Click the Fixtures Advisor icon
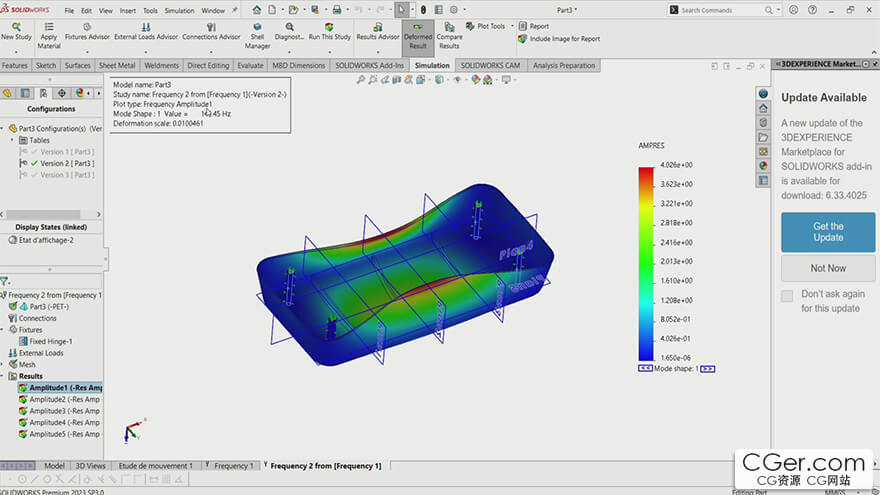Image resolution: width=880 pixels, height=495 pixels. tap(88, 28)
